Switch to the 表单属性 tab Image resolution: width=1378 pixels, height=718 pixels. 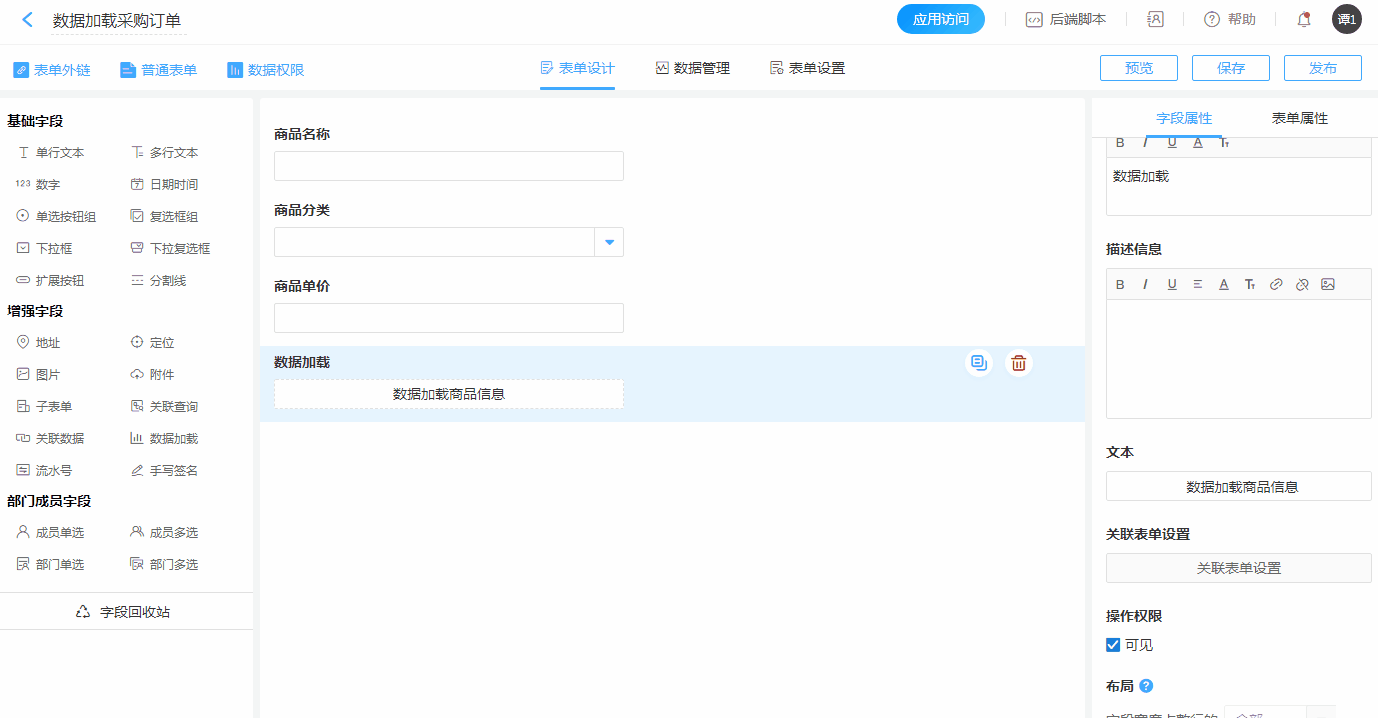[x=1299, y=118]
